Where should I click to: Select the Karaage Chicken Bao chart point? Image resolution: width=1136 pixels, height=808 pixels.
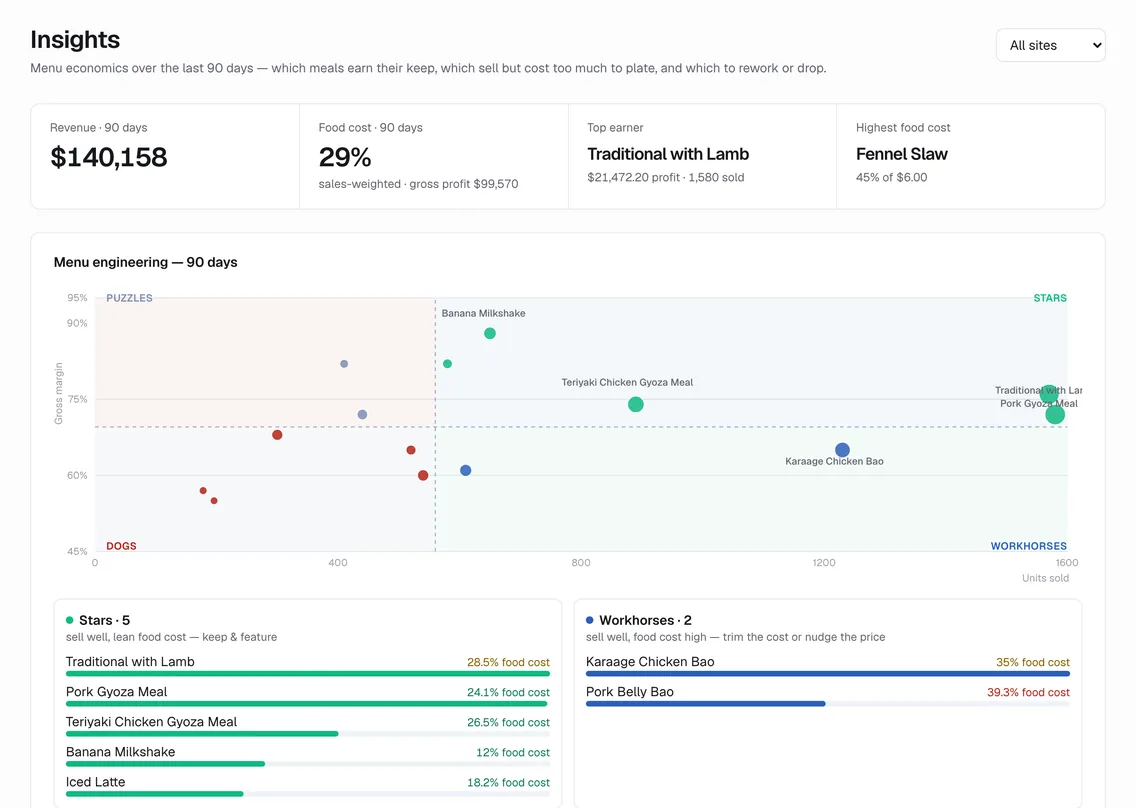click(842, 450)
